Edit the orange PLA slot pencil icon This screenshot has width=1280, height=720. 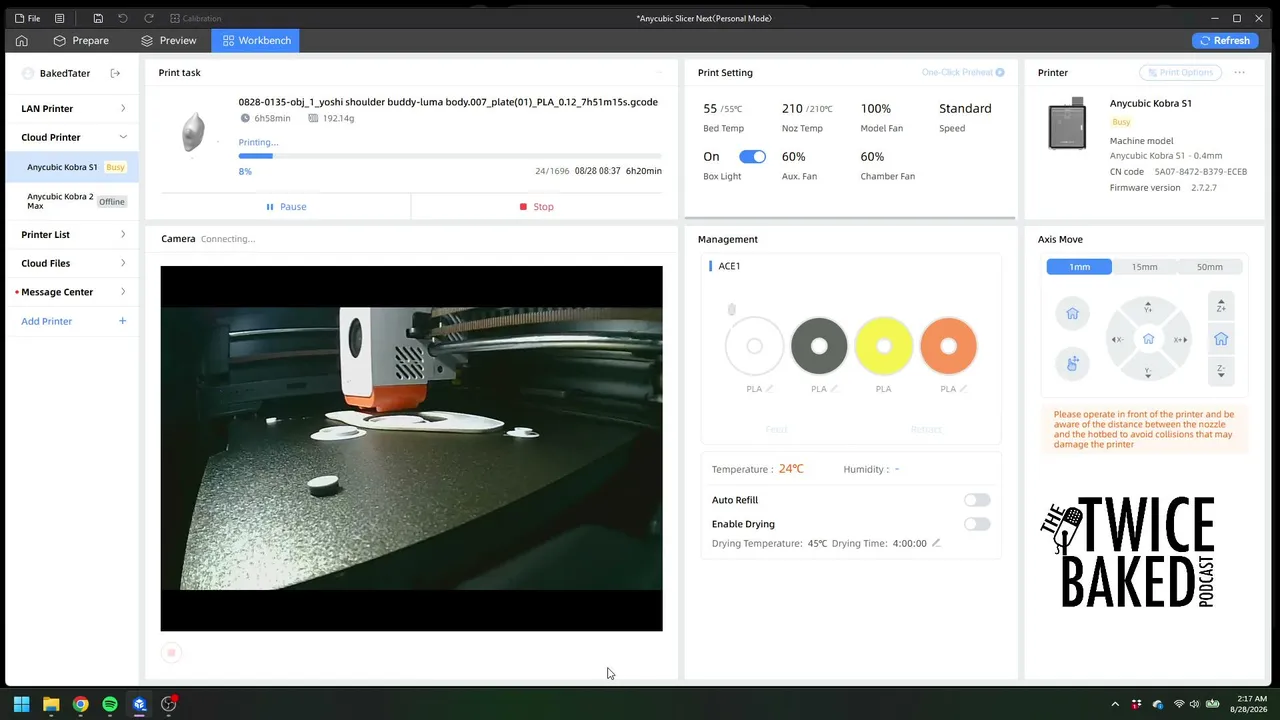point(963,389)
